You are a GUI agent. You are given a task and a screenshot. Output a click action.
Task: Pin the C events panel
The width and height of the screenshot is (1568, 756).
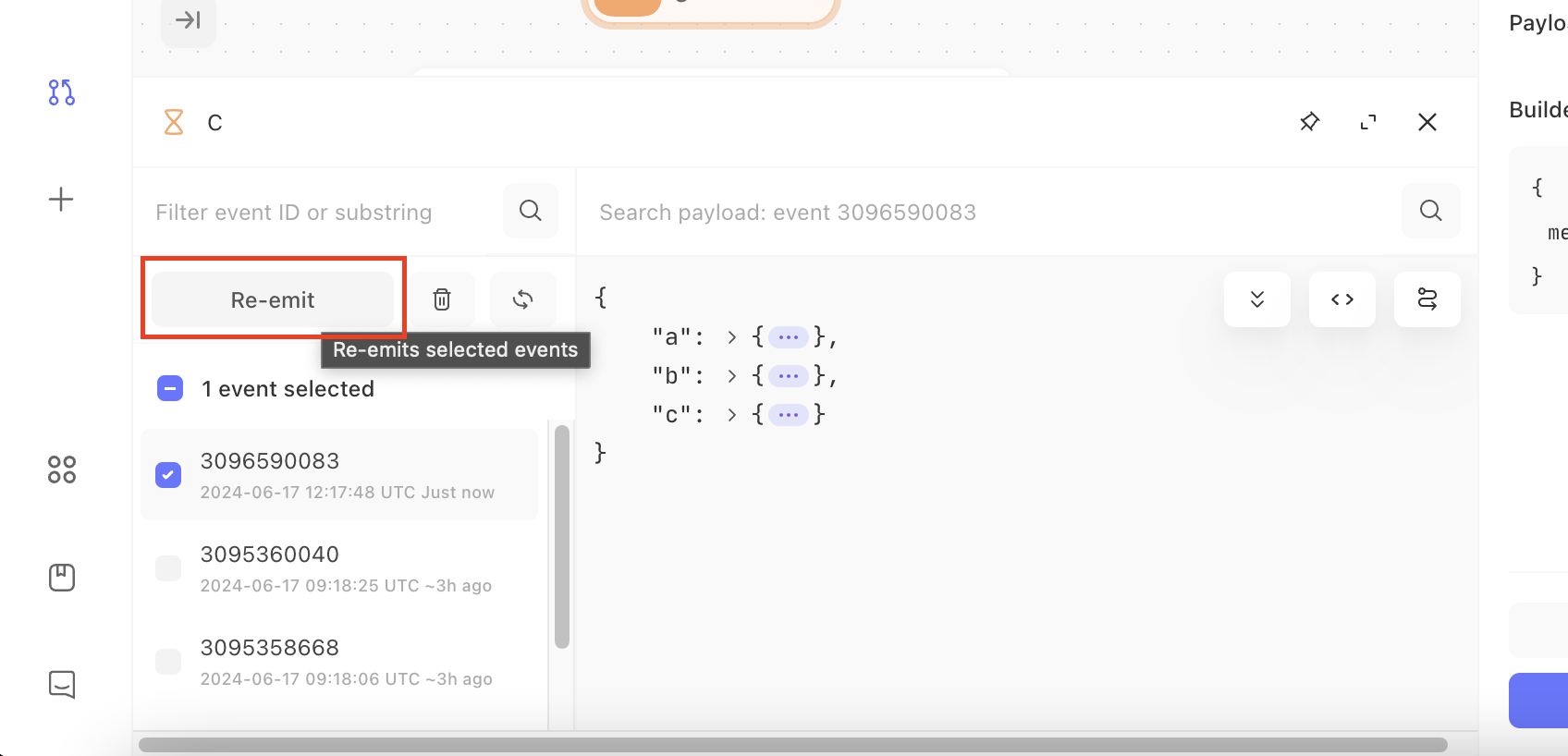(x=1309, y=122)
